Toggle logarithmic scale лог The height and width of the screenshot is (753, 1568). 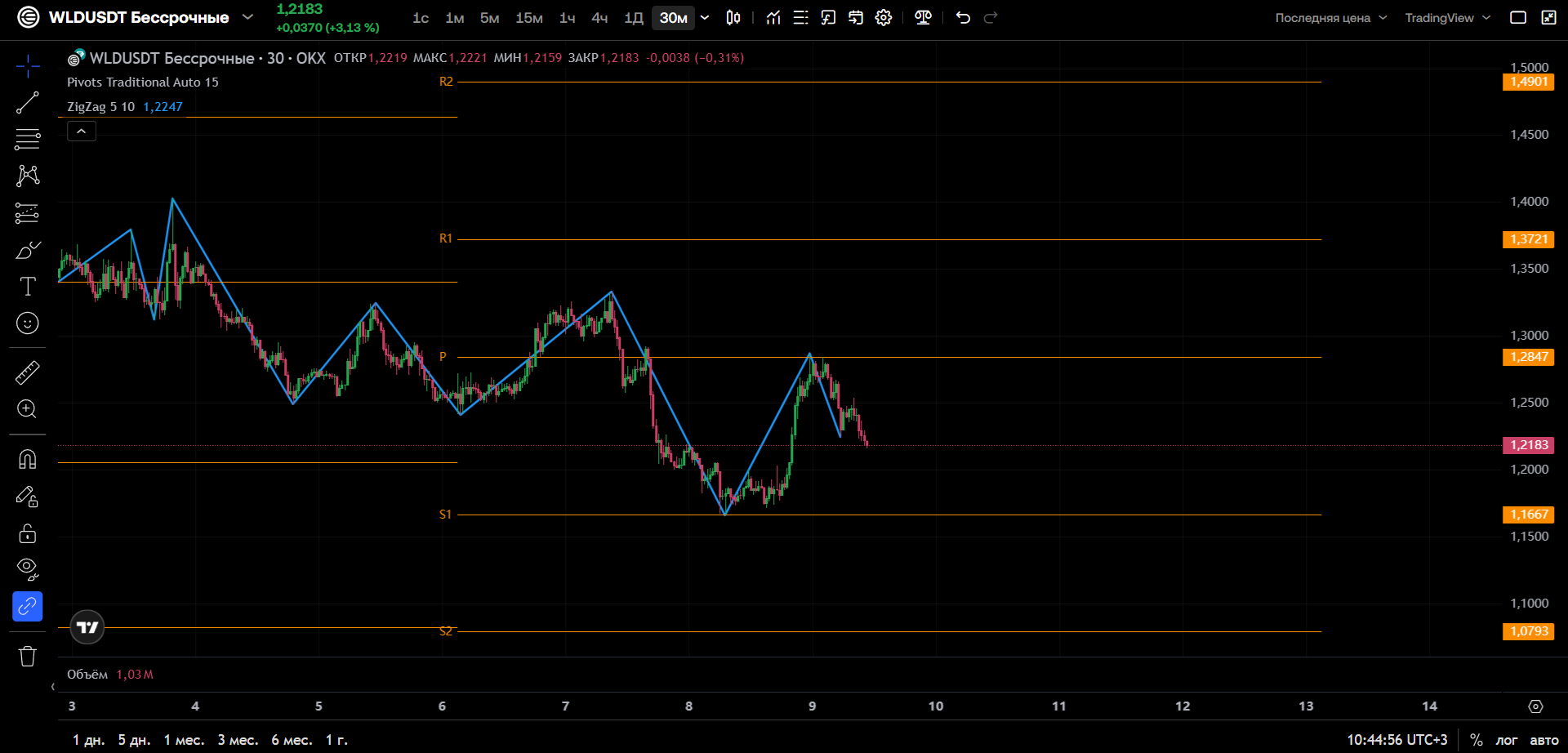[1506, 740]
